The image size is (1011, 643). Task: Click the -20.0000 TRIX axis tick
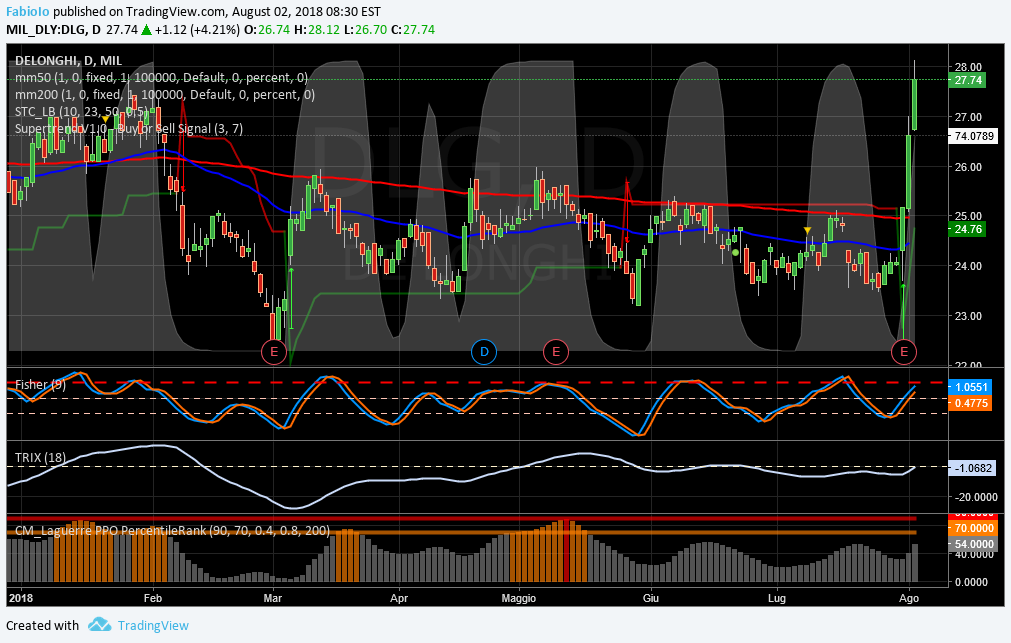point(976,497)
